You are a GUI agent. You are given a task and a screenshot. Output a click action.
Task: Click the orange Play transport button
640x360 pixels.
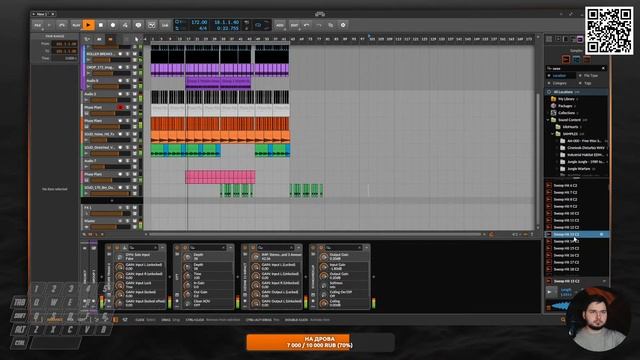[88, 25]
